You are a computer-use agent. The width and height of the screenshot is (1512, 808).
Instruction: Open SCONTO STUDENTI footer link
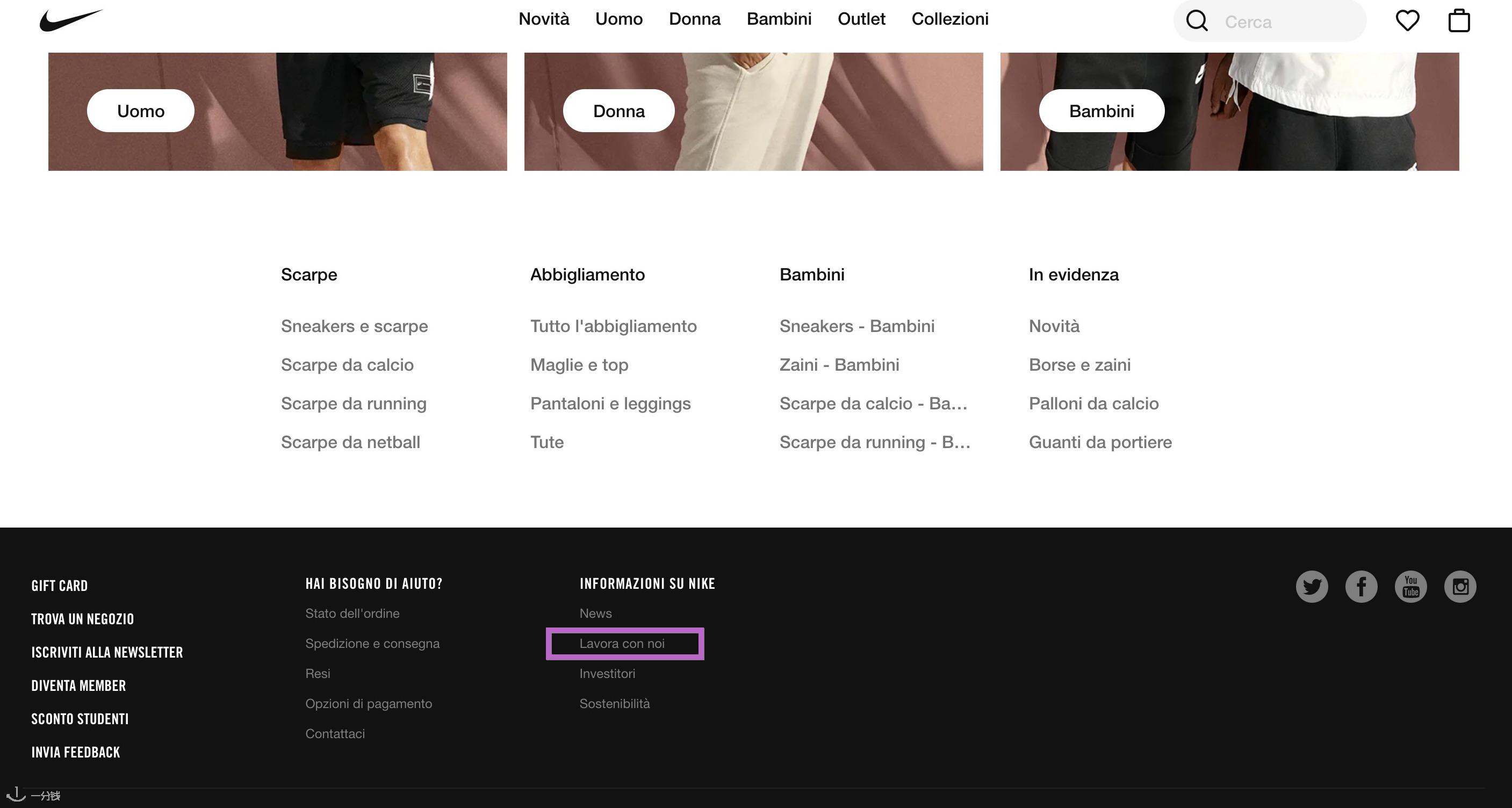coord(80,719)
